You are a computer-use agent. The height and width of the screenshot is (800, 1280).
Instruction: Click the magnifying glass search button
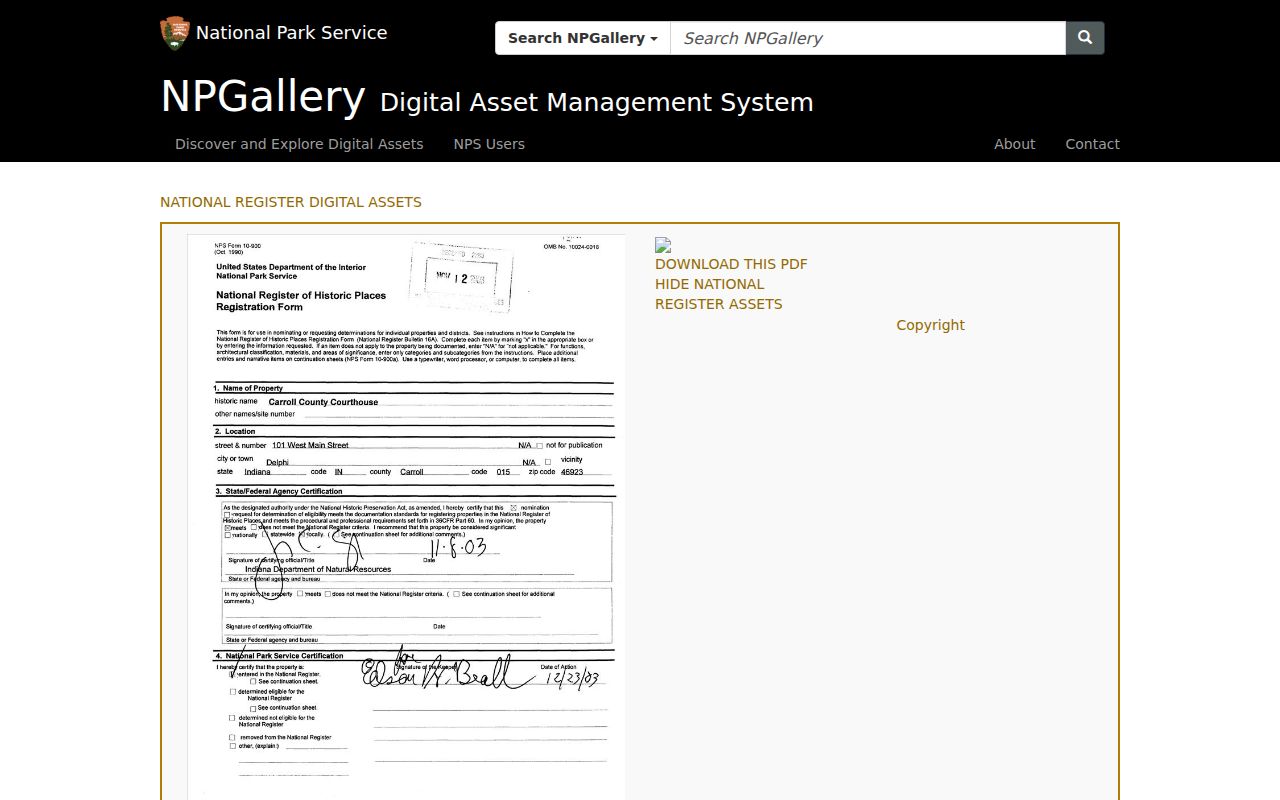pyautogui.click(x=1085, y=38)
